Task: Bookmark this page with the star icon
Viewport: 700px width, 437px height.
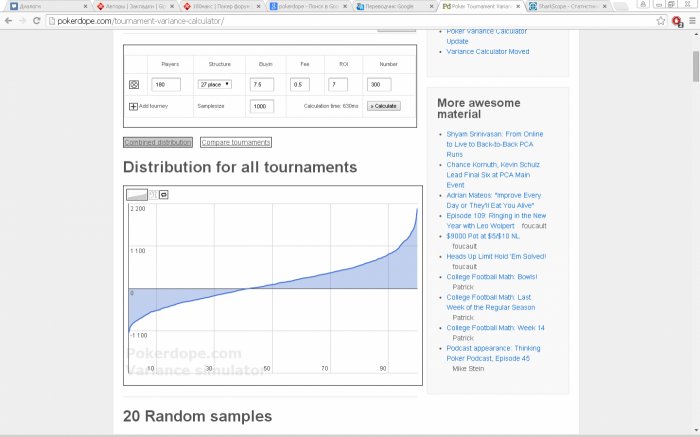Action: (x=661, y=21)
